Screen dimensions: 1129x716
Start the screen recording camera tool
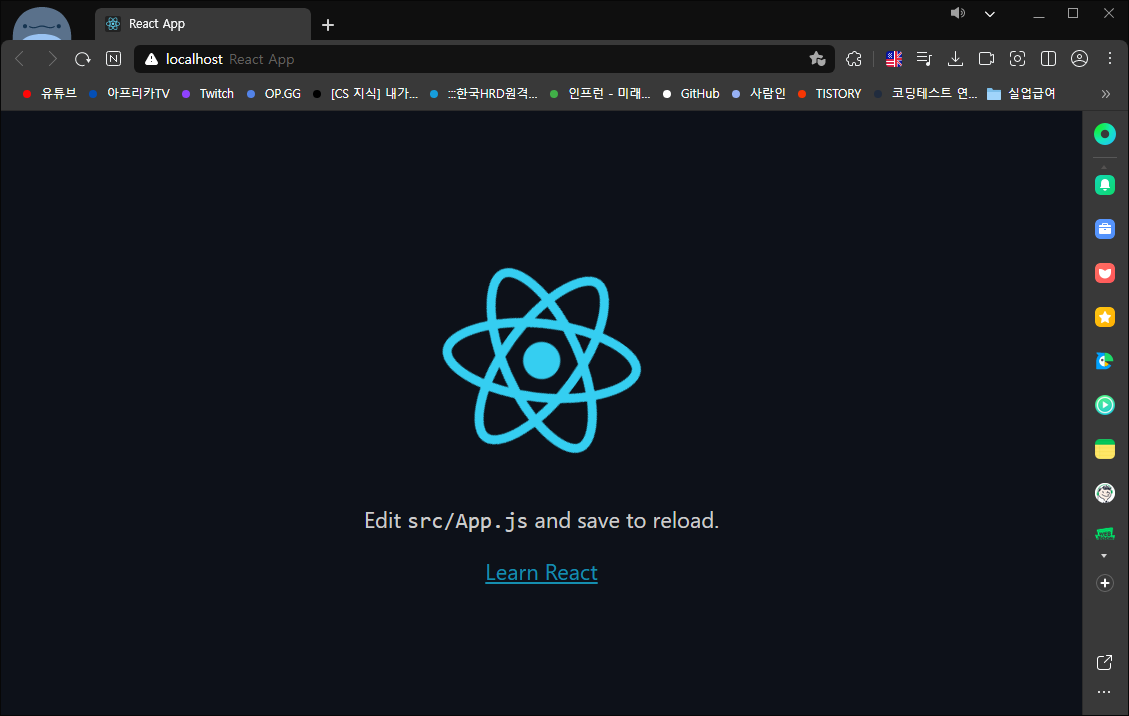pyautogui.click(x=986, y=59)
